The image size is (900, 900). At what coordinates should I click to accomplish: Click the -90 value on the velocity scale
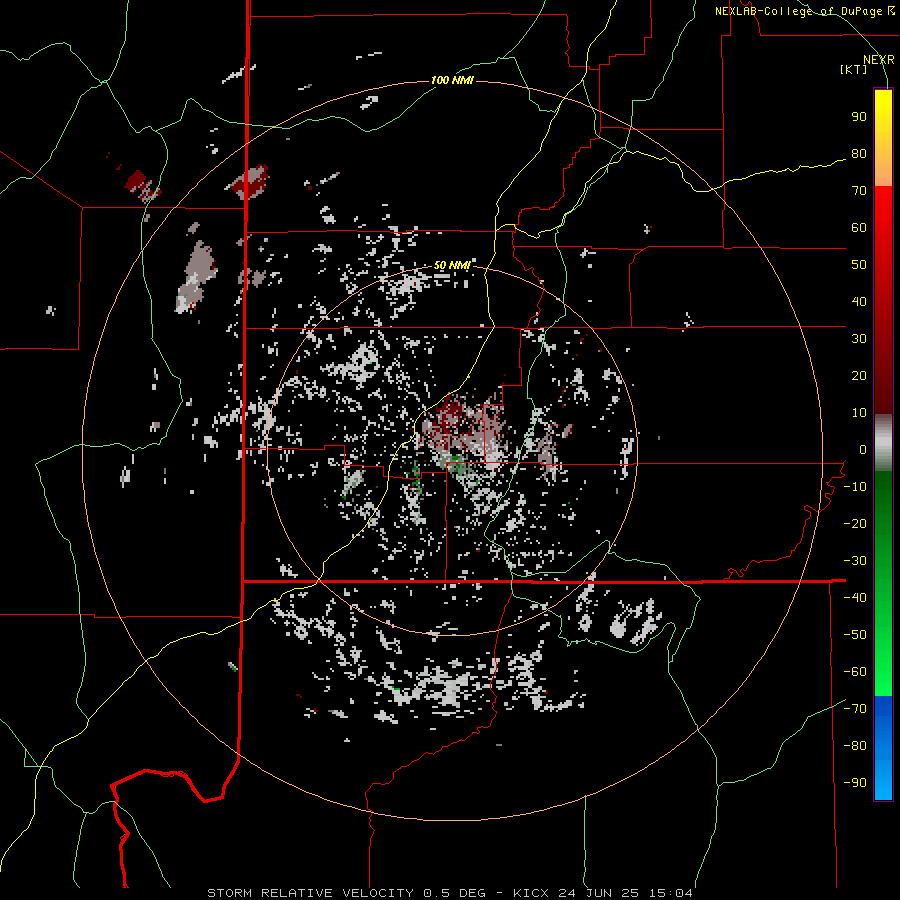click(855, 782)
